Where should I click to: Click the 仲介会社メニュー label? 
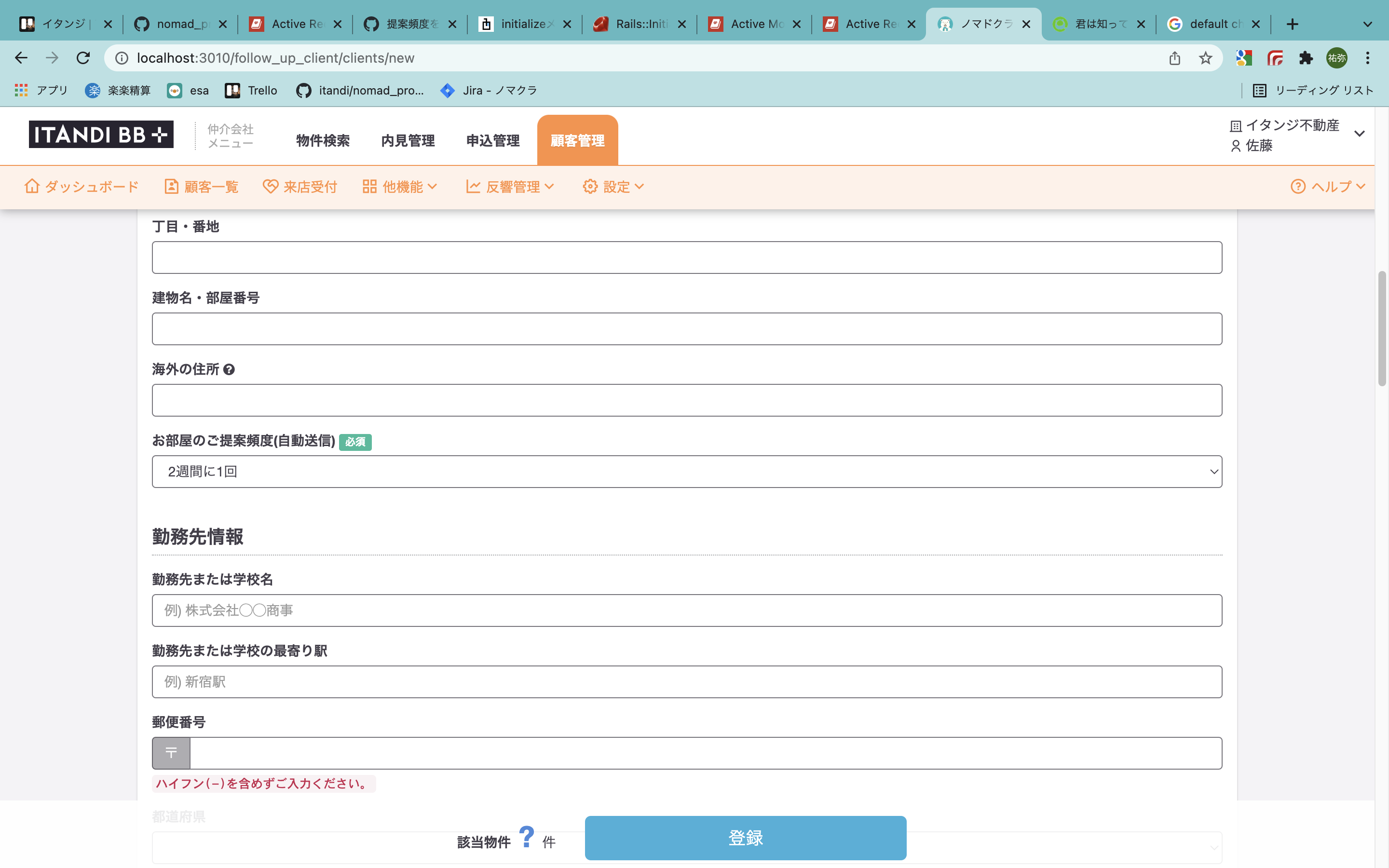point(230,136)
